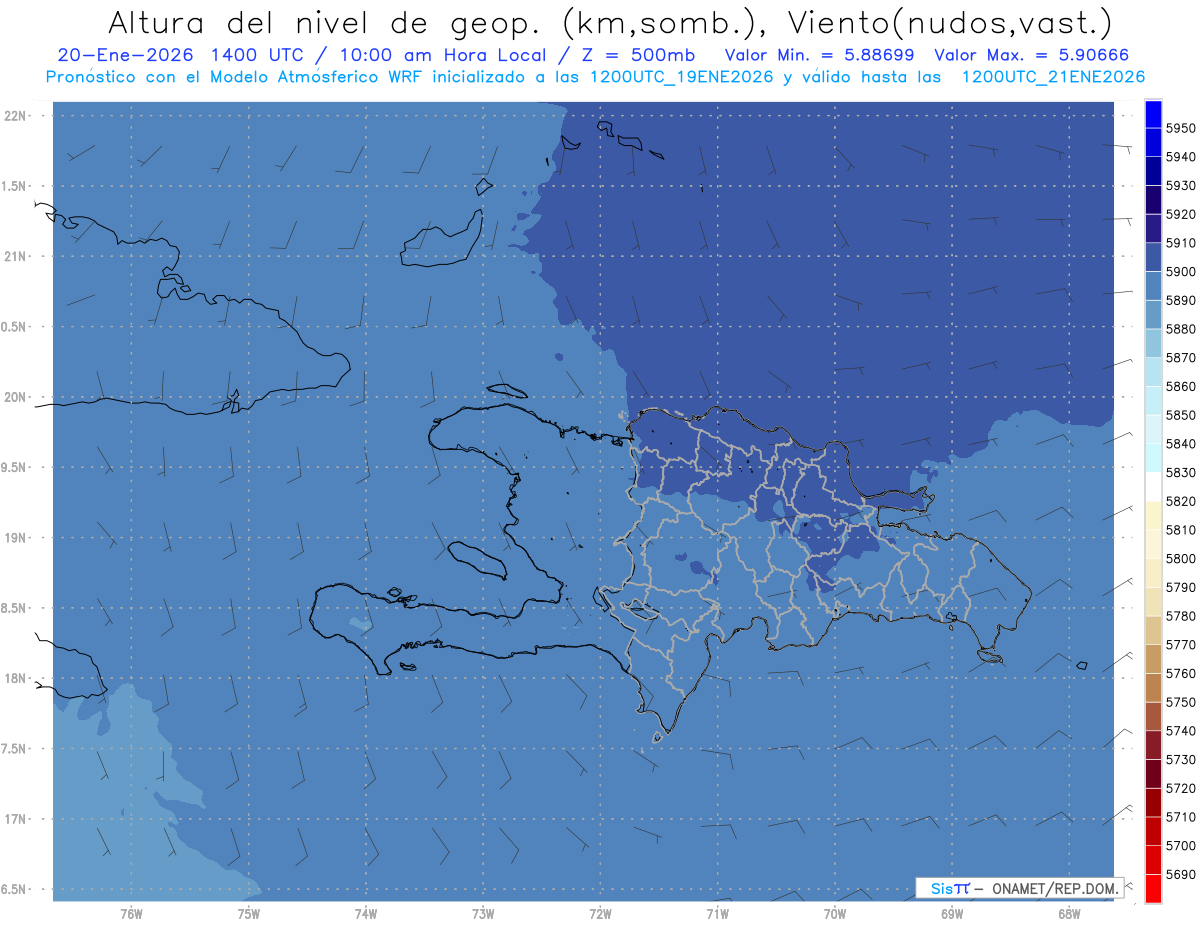Click the '70W' longitude label

tap(834, 913)
